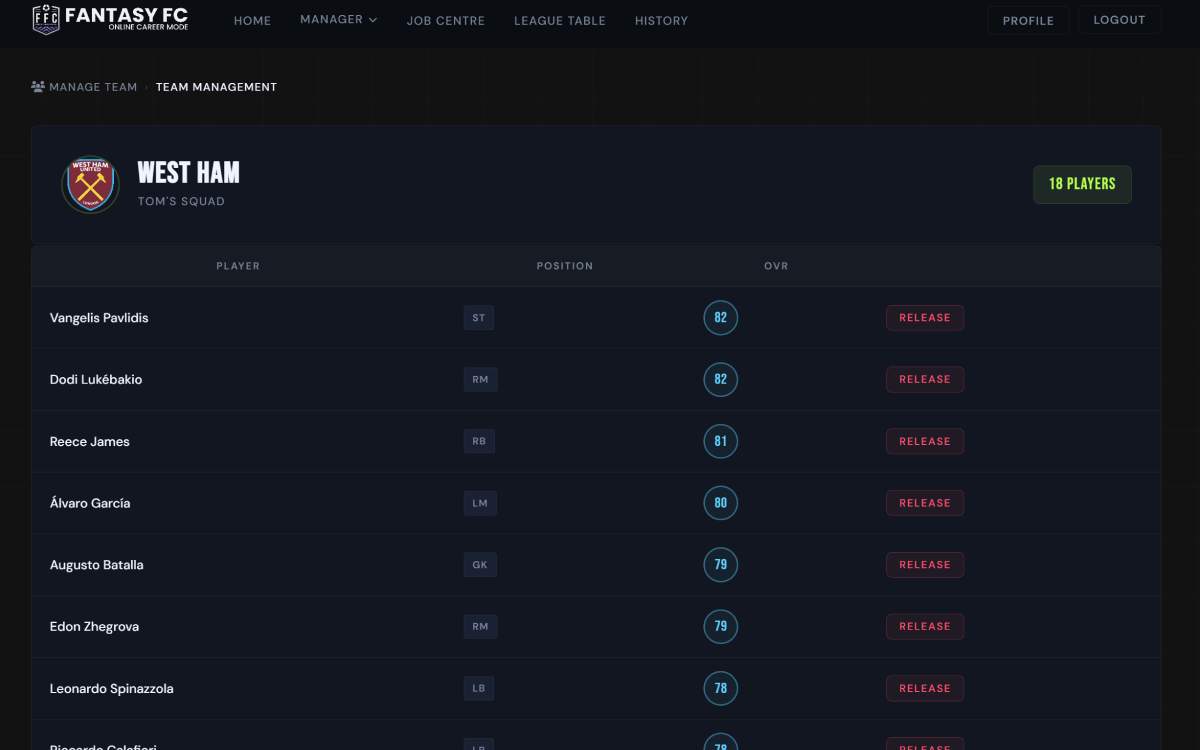Viewport: 1200px width, 750px height.
Task: Click the West Ham club crest
Action: pyautogui.click(x=90, y=184)
